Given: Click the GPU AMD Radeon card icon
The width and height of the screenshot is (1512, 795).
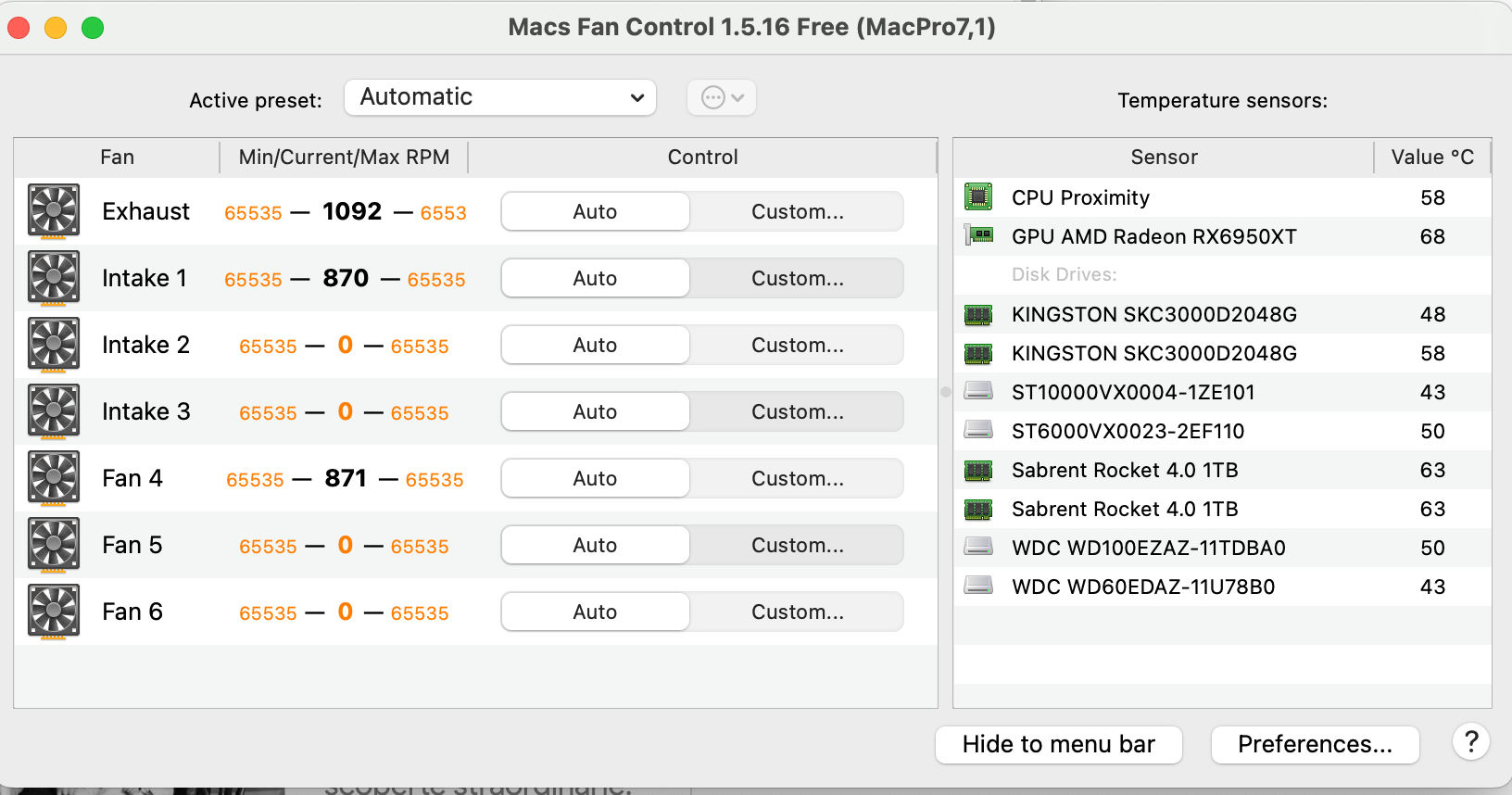Looking at the screenshot, I should click(x=978, y=236).
